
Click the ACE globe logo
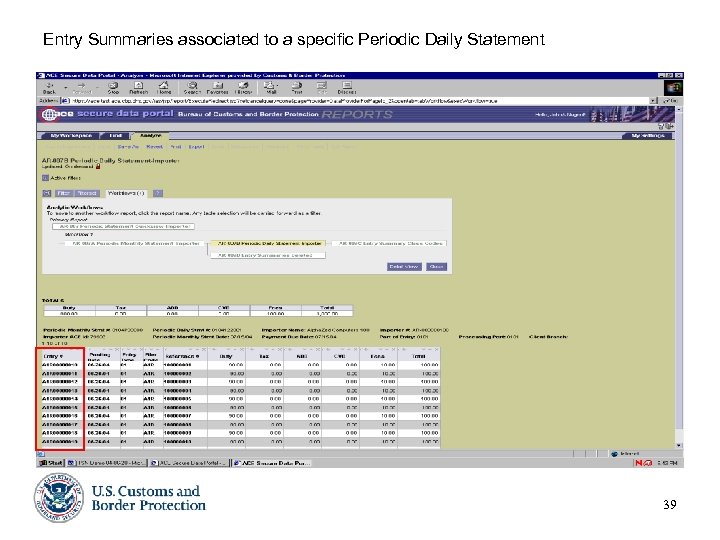click(x=49, y=114)
